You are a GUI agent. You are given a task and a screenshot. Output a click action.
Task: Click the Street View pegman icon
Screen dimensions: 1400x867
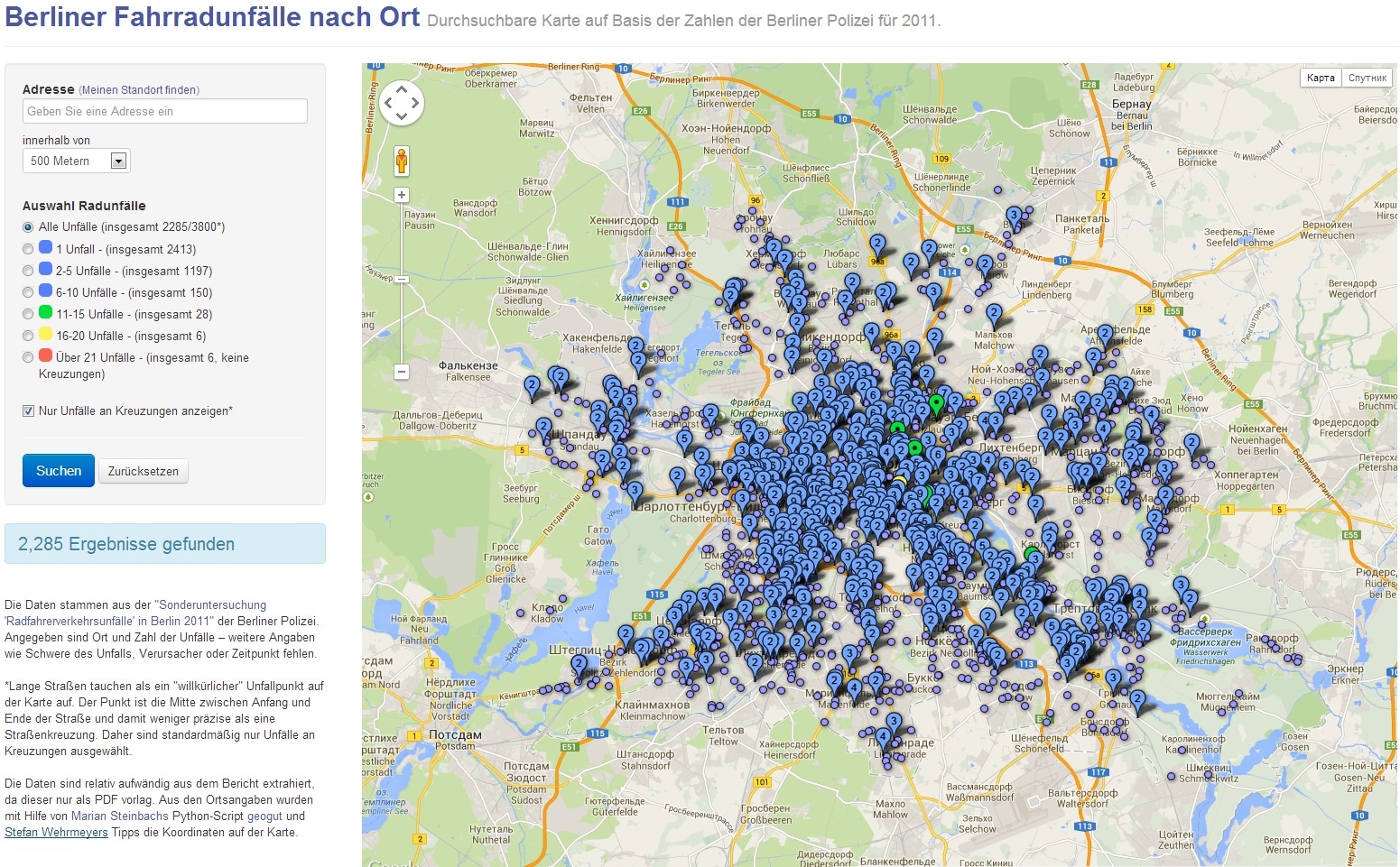(402, 161)
